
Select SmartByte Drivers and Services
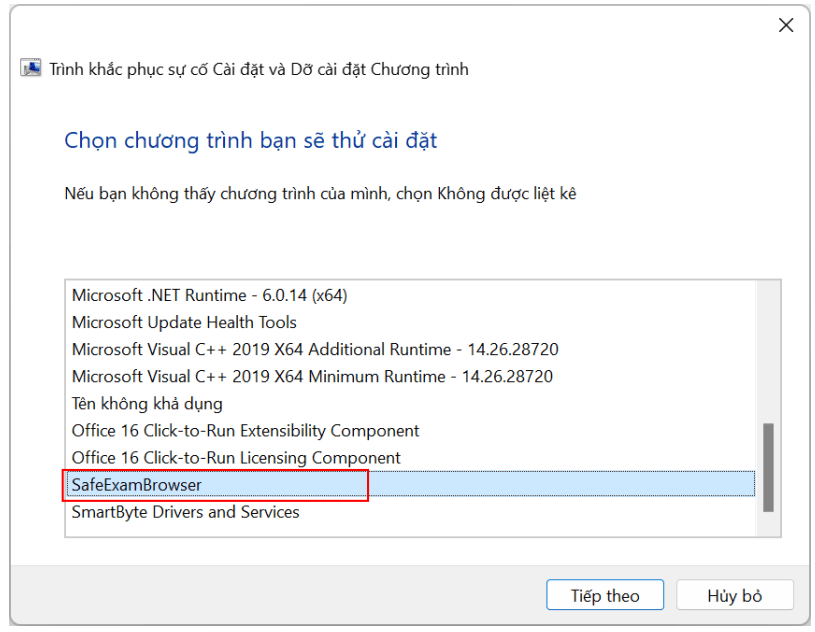185,512
